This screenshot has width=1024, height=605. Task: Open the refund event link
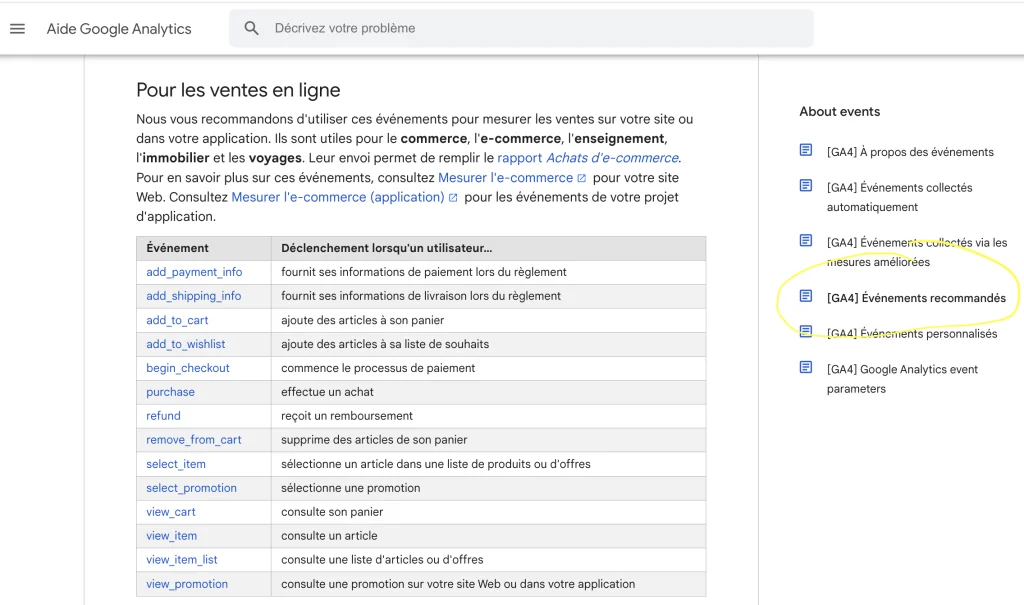click(x=163, y=416)
